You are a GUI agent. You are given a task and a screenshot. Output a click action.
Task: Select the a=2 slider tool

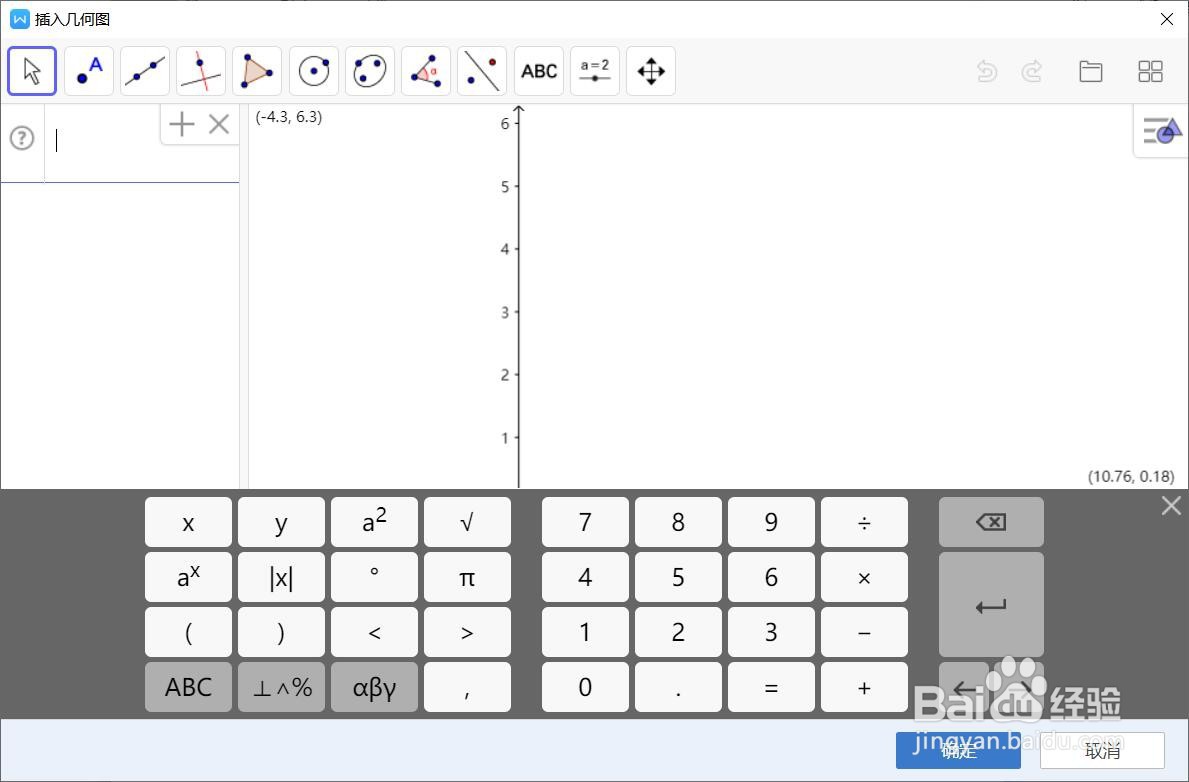point(595,71)
